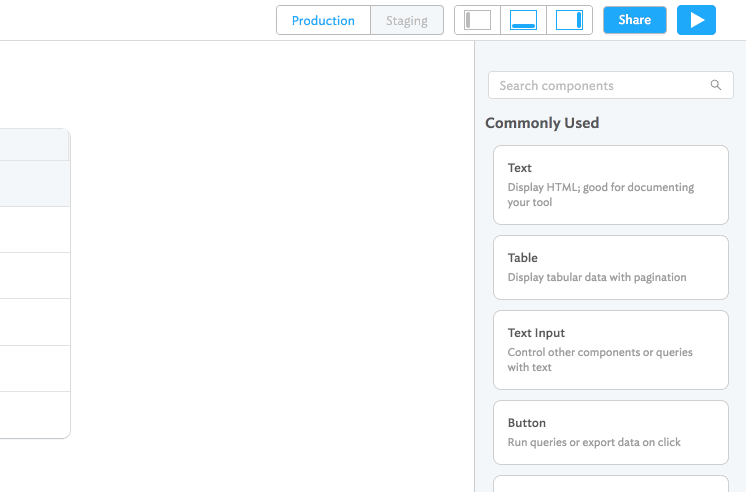Viewport: 746px width, 492px height.
Task: Click the Commonly Used section heading
Action: tap(542, 123)
